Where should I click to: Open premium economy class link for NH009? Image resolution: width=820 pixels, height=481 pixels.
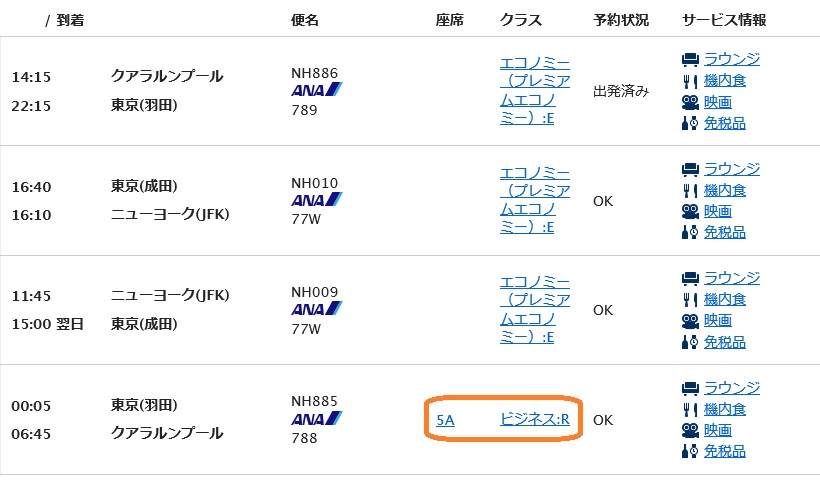pyautogui.click(x=535, y=310)
